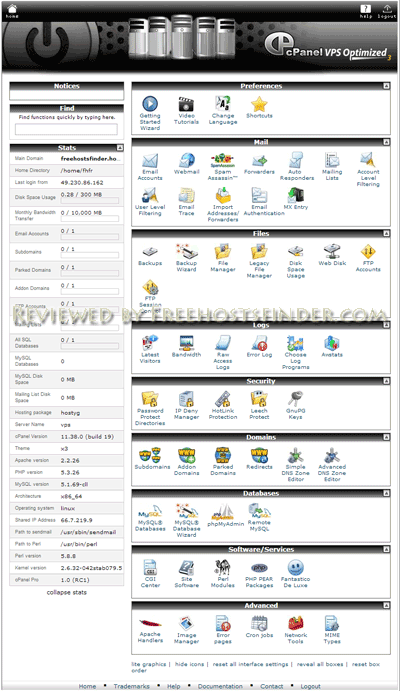The width and height of the screenshot is (400, 691).
Task: Collapse the Preferences box
Action: [386, 86]
